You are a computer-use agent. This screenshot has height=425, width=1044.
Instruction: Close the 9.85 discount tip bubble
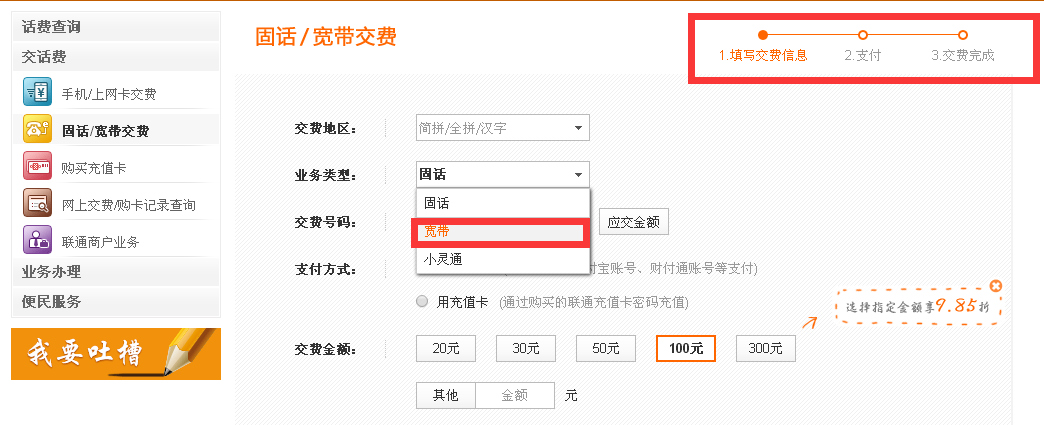995,286
